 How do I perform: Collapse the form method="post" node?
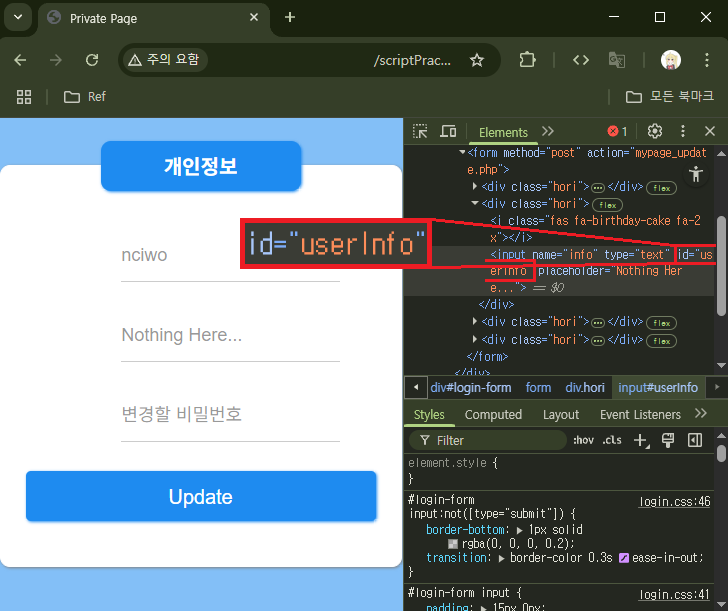[462, 152]
